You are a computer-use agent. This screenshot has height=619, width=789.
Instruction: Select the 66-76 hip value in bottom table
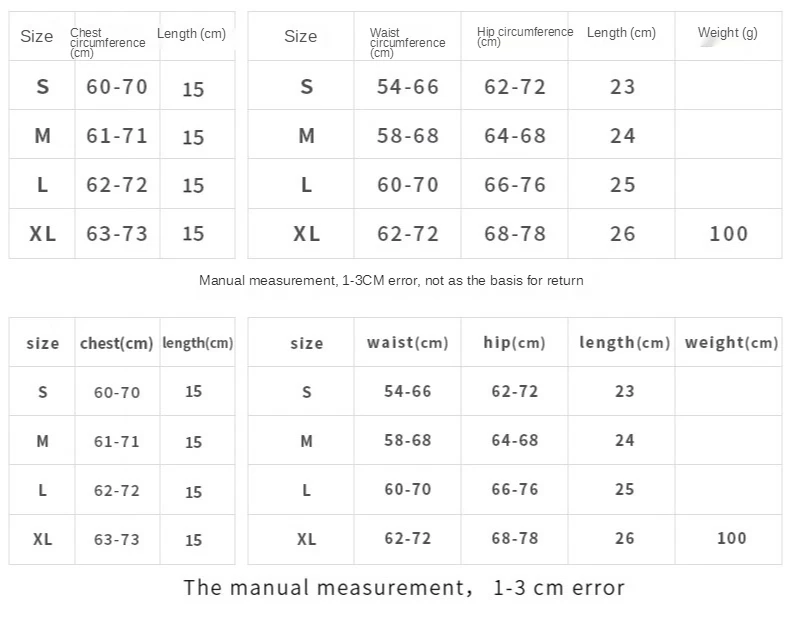(515, 489)
